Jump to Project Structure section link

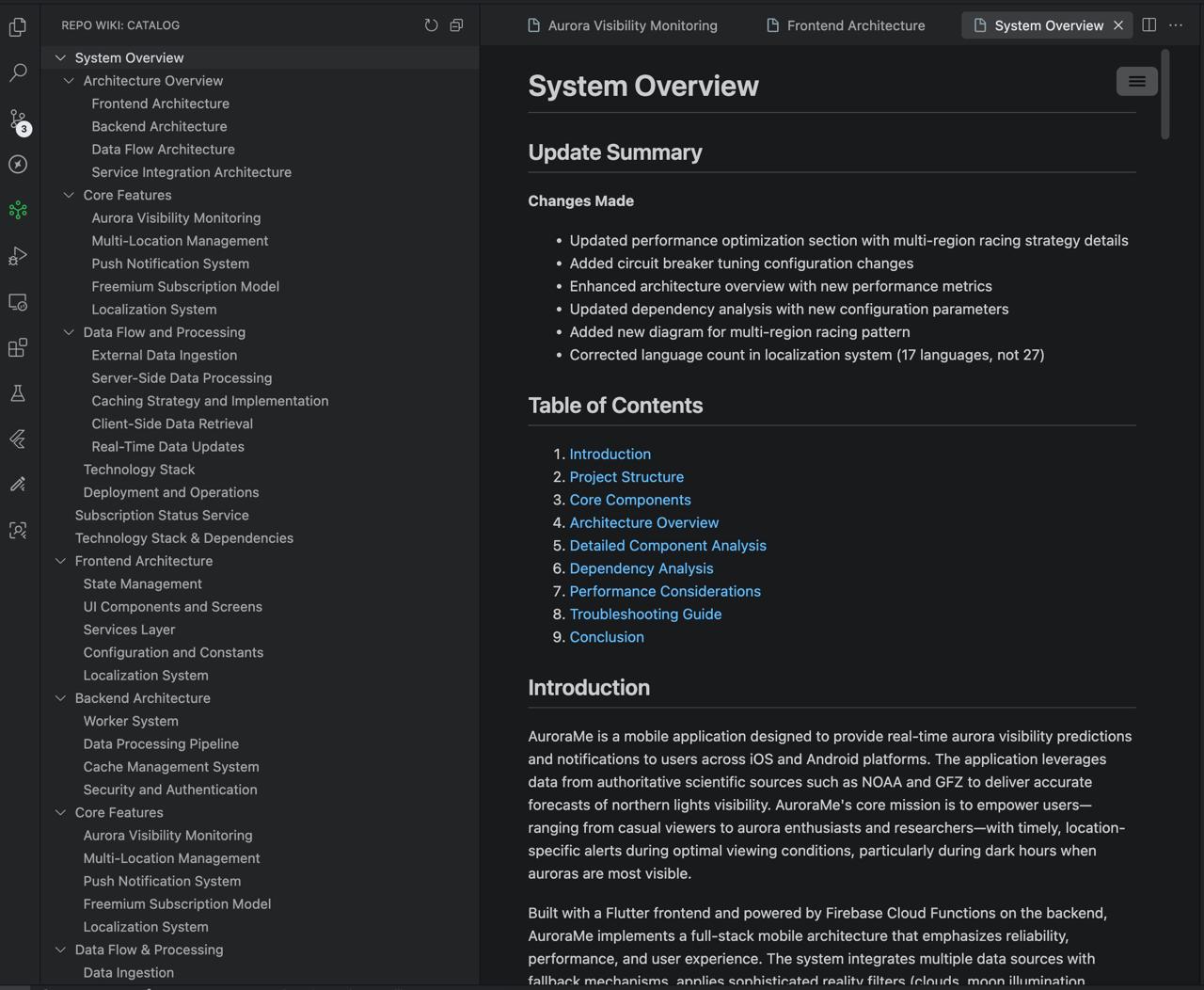626,477
